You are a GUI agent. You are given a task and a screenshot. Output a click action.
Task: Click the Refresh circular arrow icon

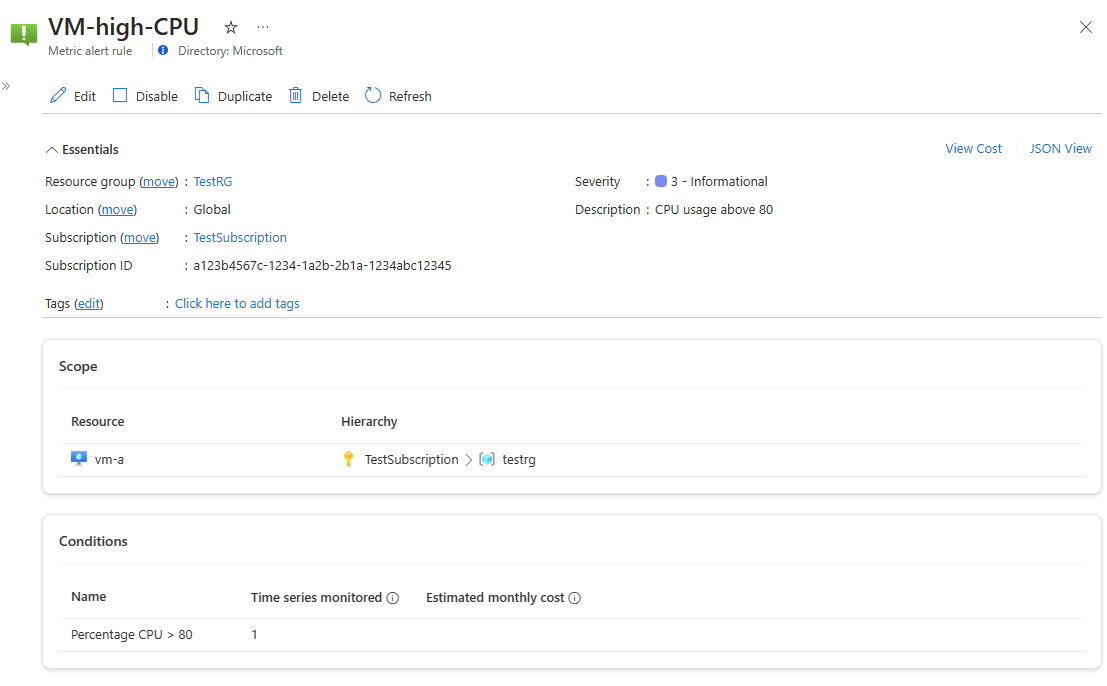(373, 96)
